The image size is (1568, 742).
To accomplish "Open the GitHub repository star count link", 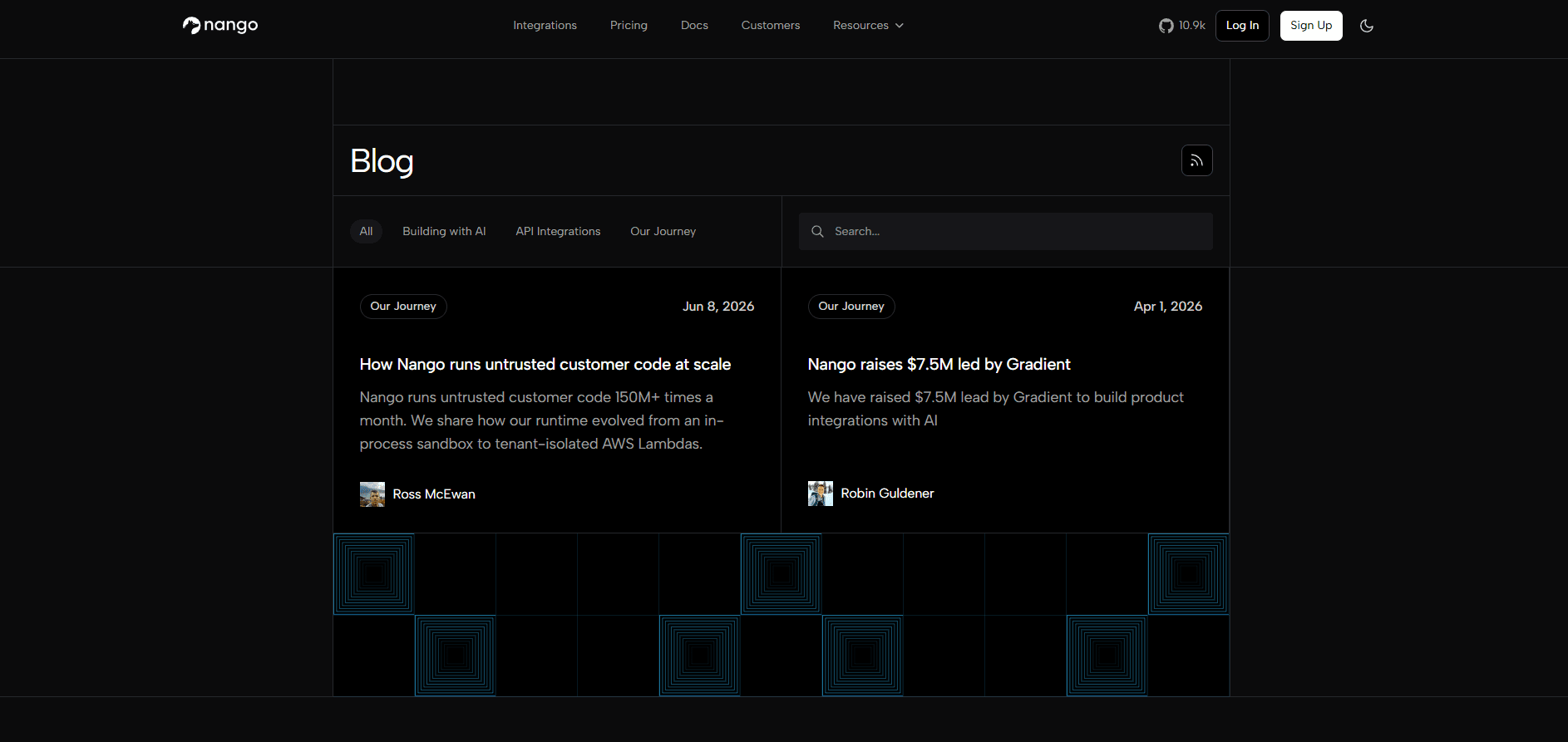I will [x=1182, y=26].
